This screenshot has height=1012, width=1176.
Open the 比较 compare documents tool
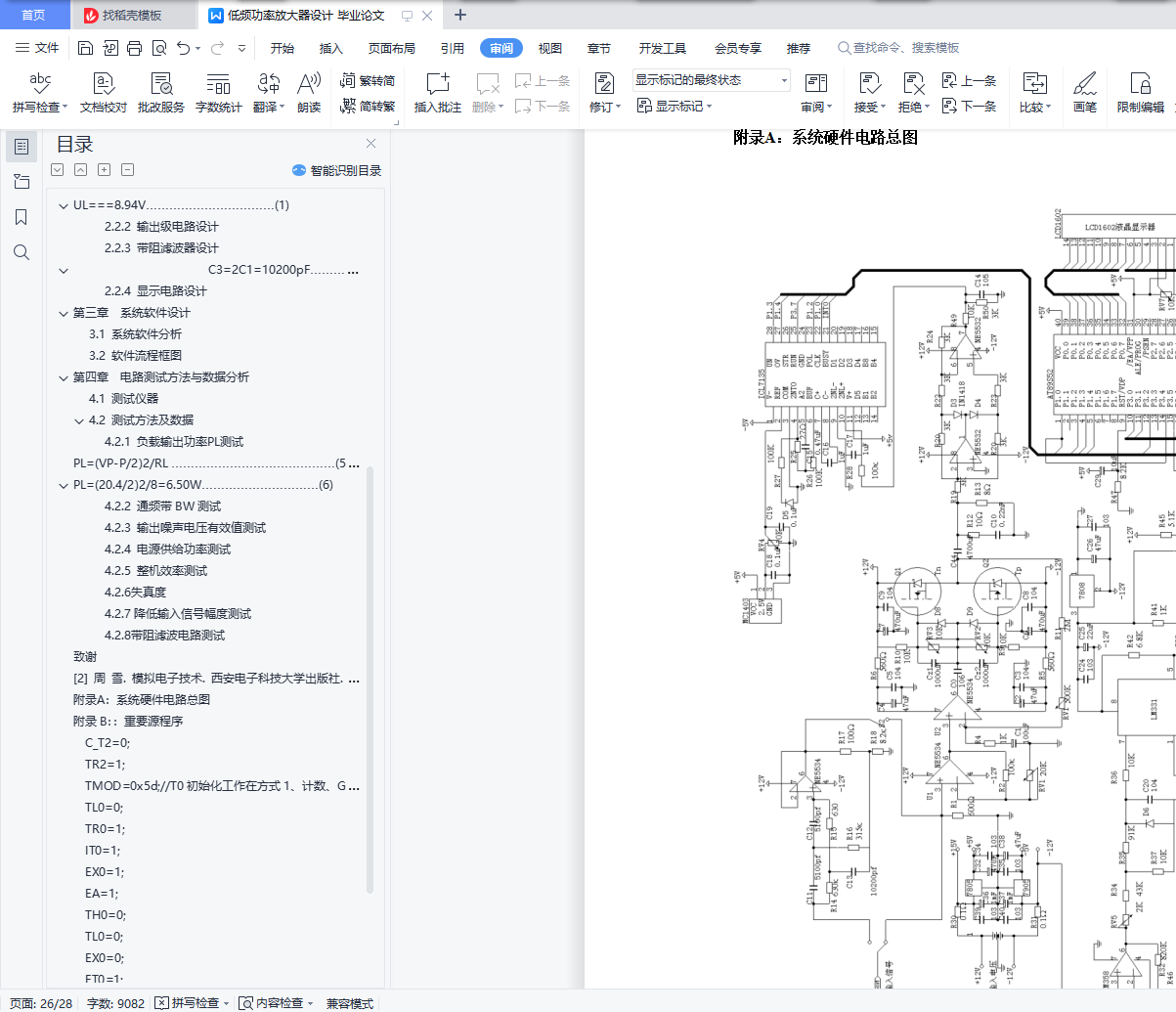pos(1034,93)
